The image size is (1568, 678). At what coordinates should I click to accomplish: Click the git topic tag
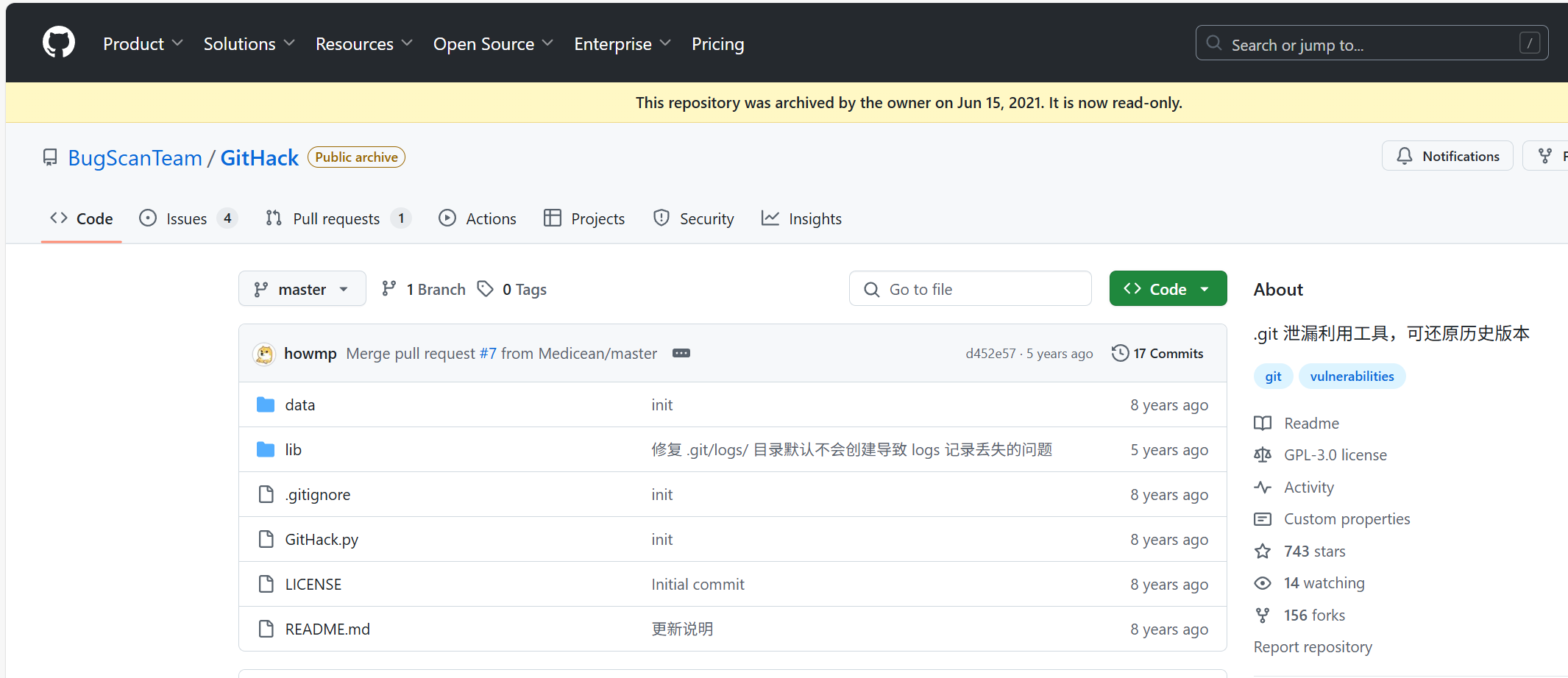point(1273,377)
